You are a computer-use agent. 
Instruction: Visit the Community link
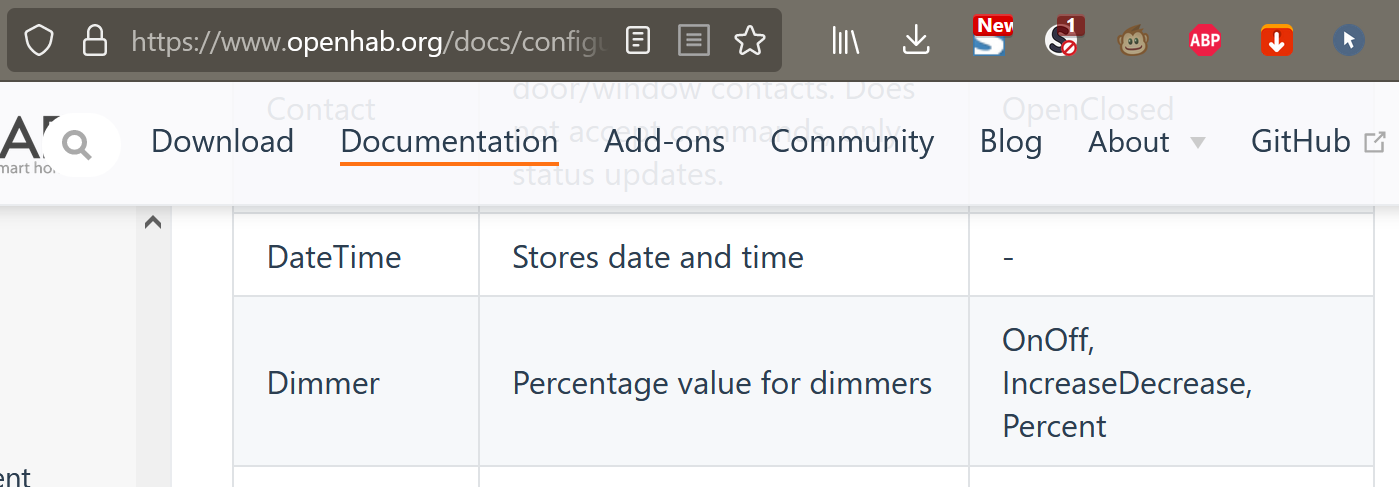852,142
